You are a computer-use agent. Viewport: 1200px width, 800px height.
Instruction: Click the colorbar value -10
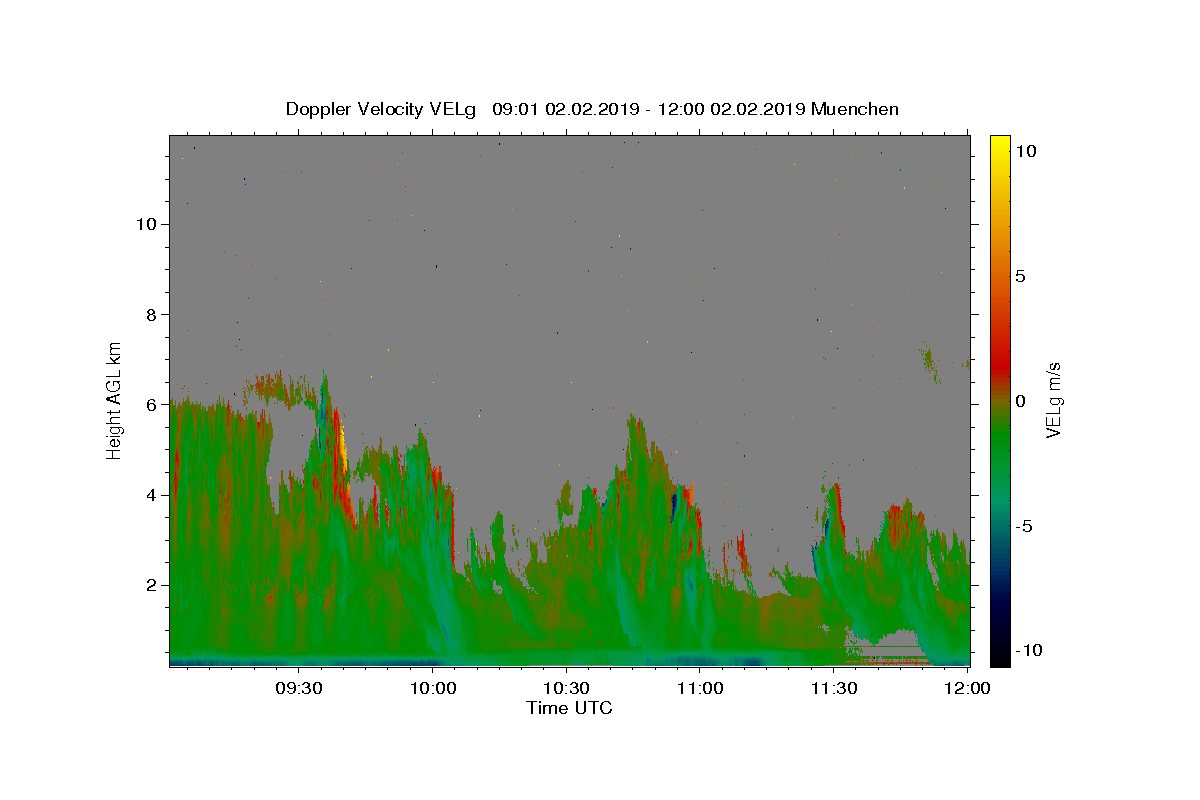click(x=1029, y=650)
